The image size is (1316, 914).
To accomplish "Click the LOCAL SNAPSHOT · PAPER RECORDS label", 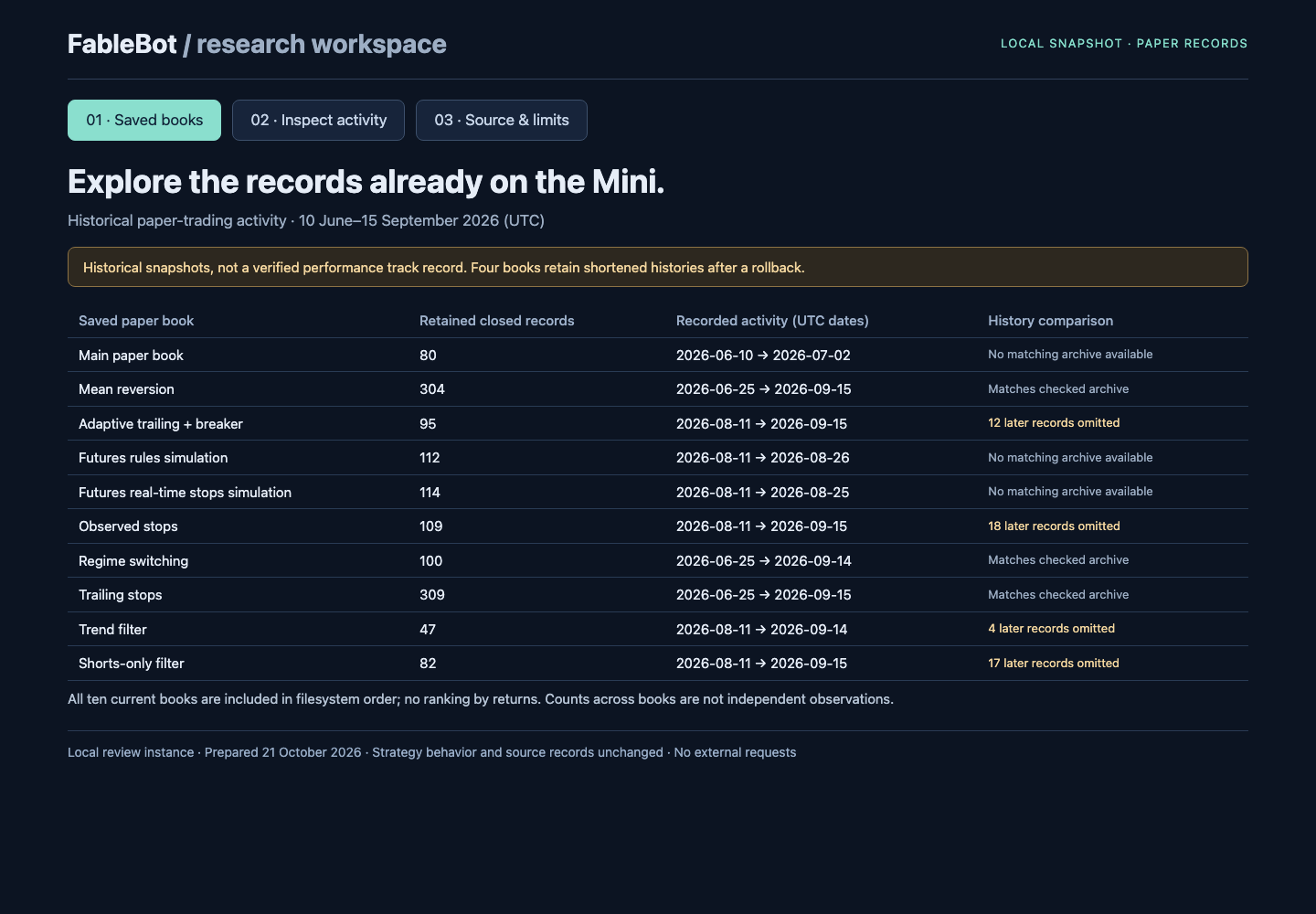I will [1124, 43].
